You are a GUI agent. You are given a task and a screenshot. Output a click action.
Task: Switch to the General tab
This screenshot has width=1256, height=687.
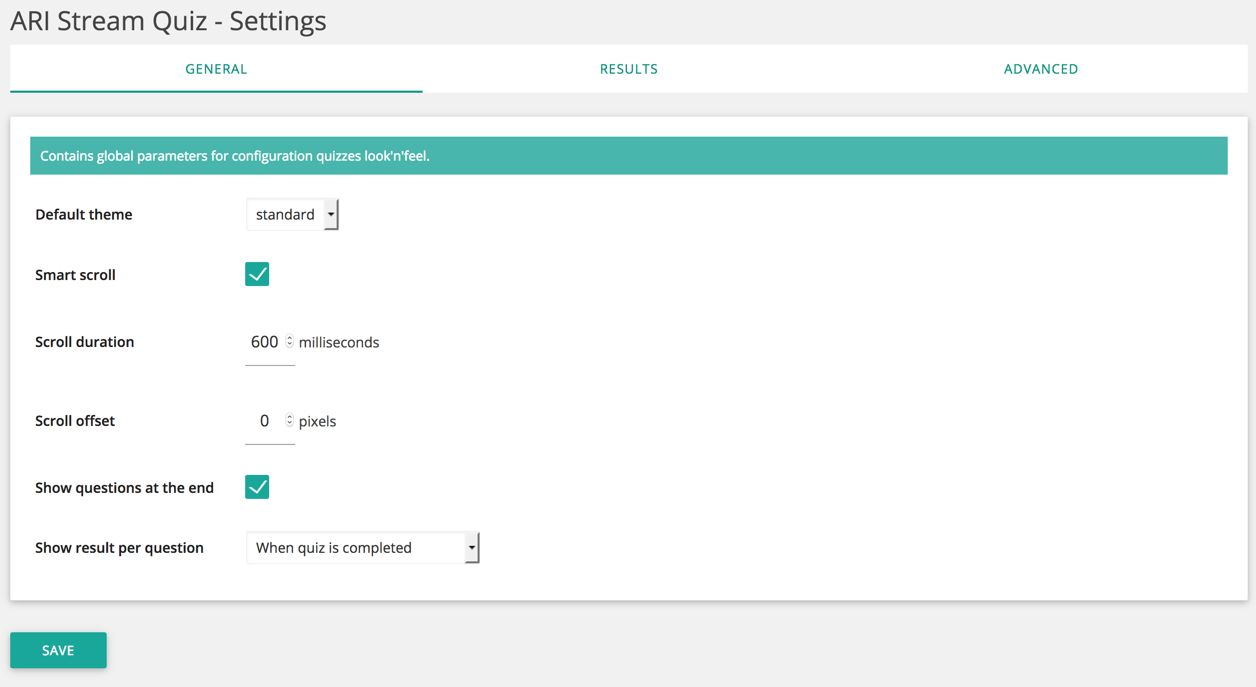(216, 69)
